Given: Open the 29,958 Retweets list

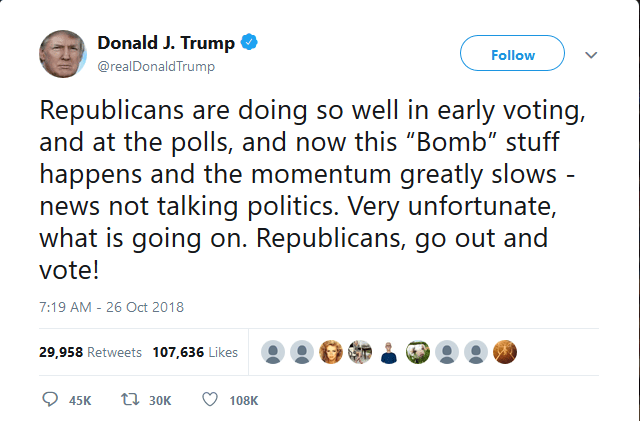Looking at the screenshot, I should (x=85, y=352).
